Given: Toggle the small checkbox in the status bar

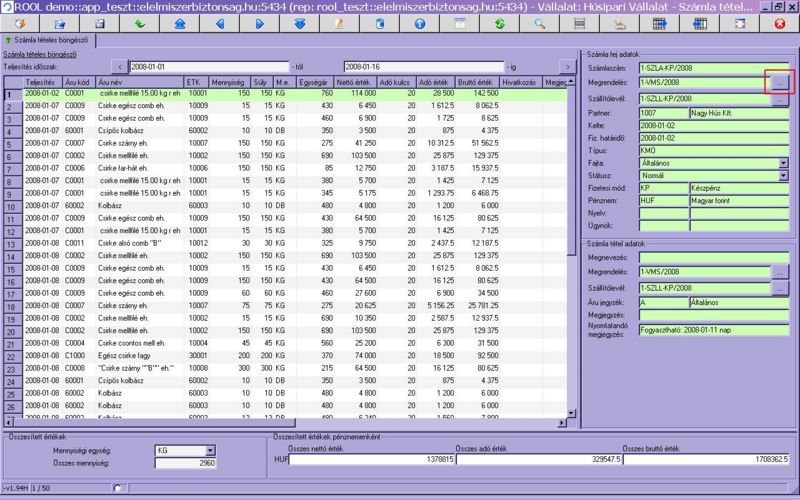Looking at the screenshot, I should tap(119, 487).
